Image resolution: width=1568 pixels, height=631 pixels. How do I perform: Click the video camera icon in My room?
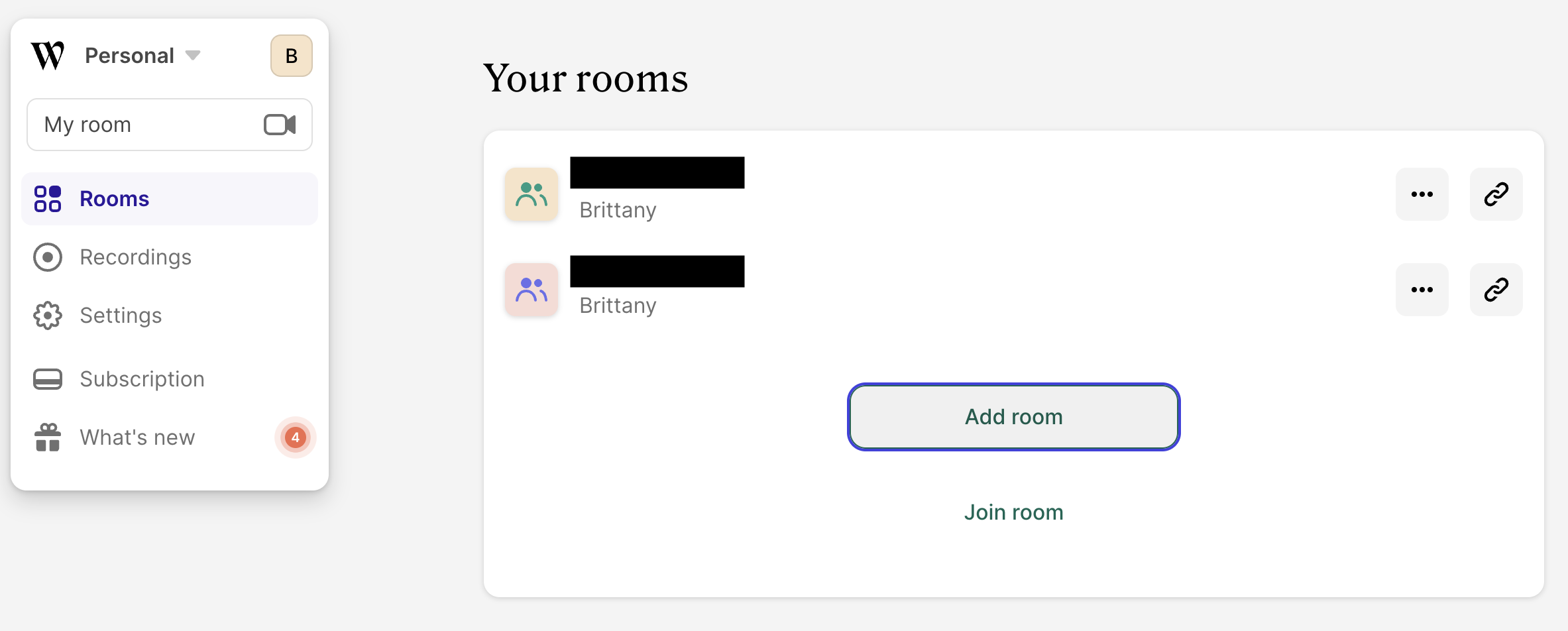(x=280, y=125)
